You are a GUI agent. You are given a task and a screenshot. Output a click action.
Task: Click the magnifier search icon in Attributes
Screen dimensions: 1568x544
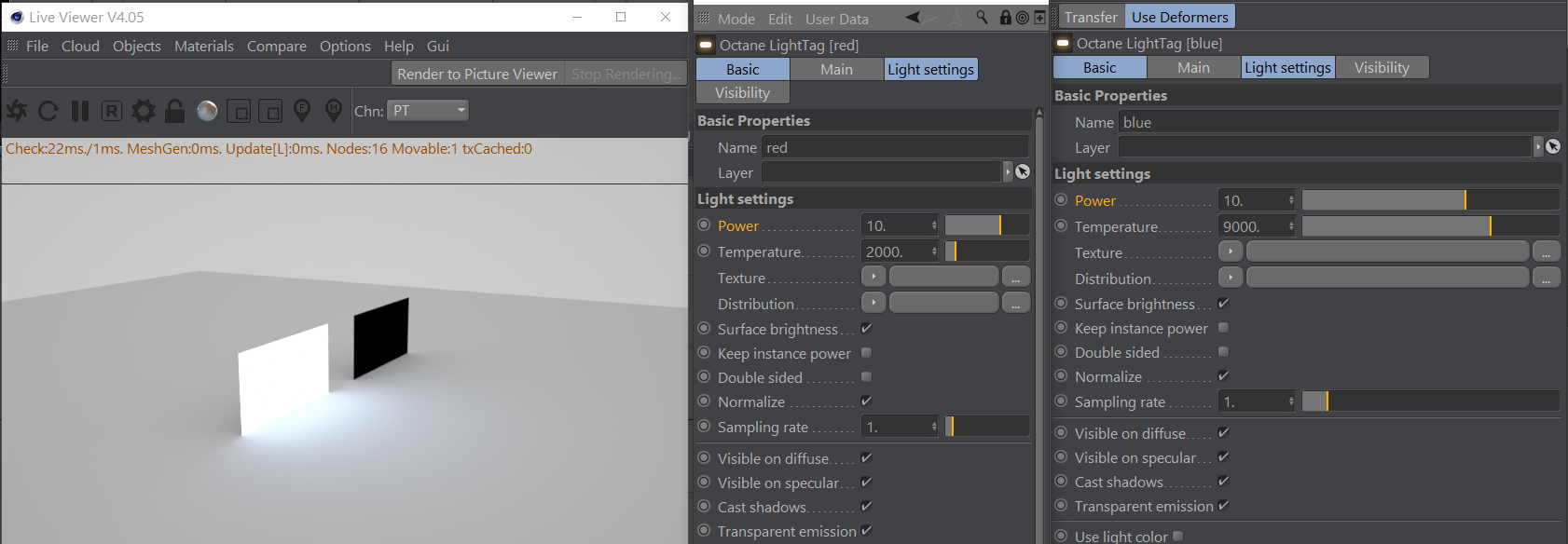[x=982, y=18]
